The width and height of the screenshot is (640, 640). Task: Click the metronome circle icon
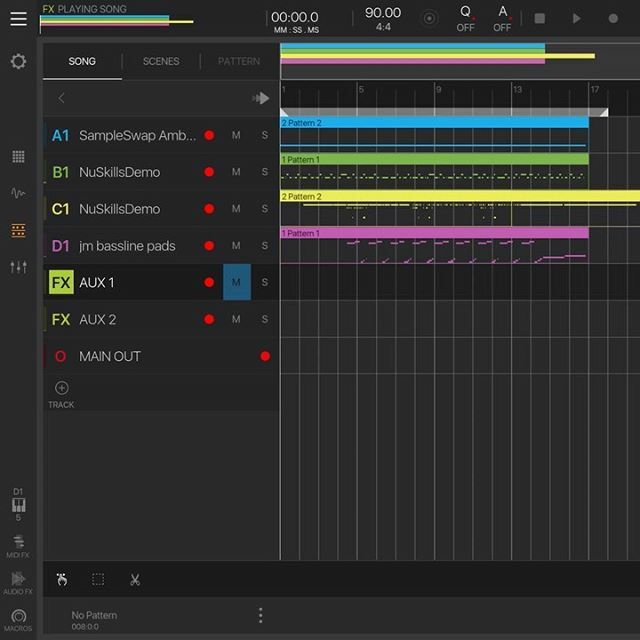tap(429, 18)
